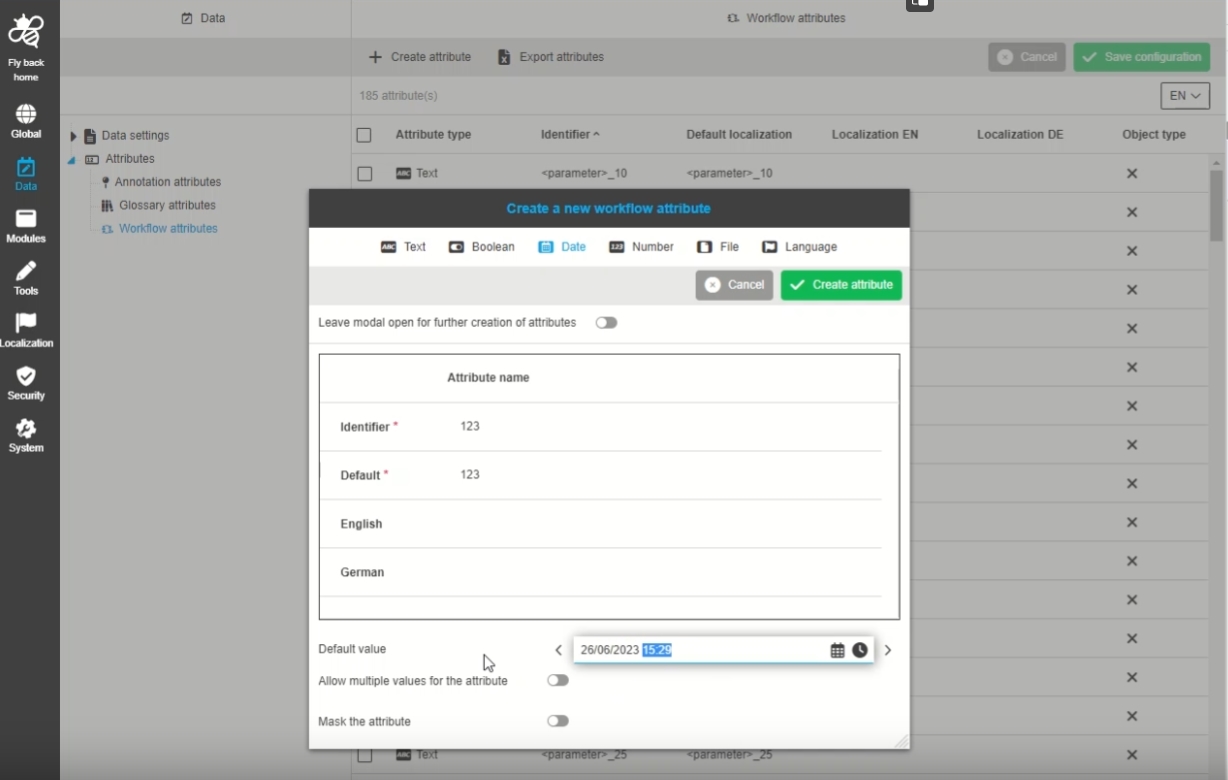This screenshot has height=780, width=1228.
Task: Click the clock icon in Default value field
Action: 860,650
